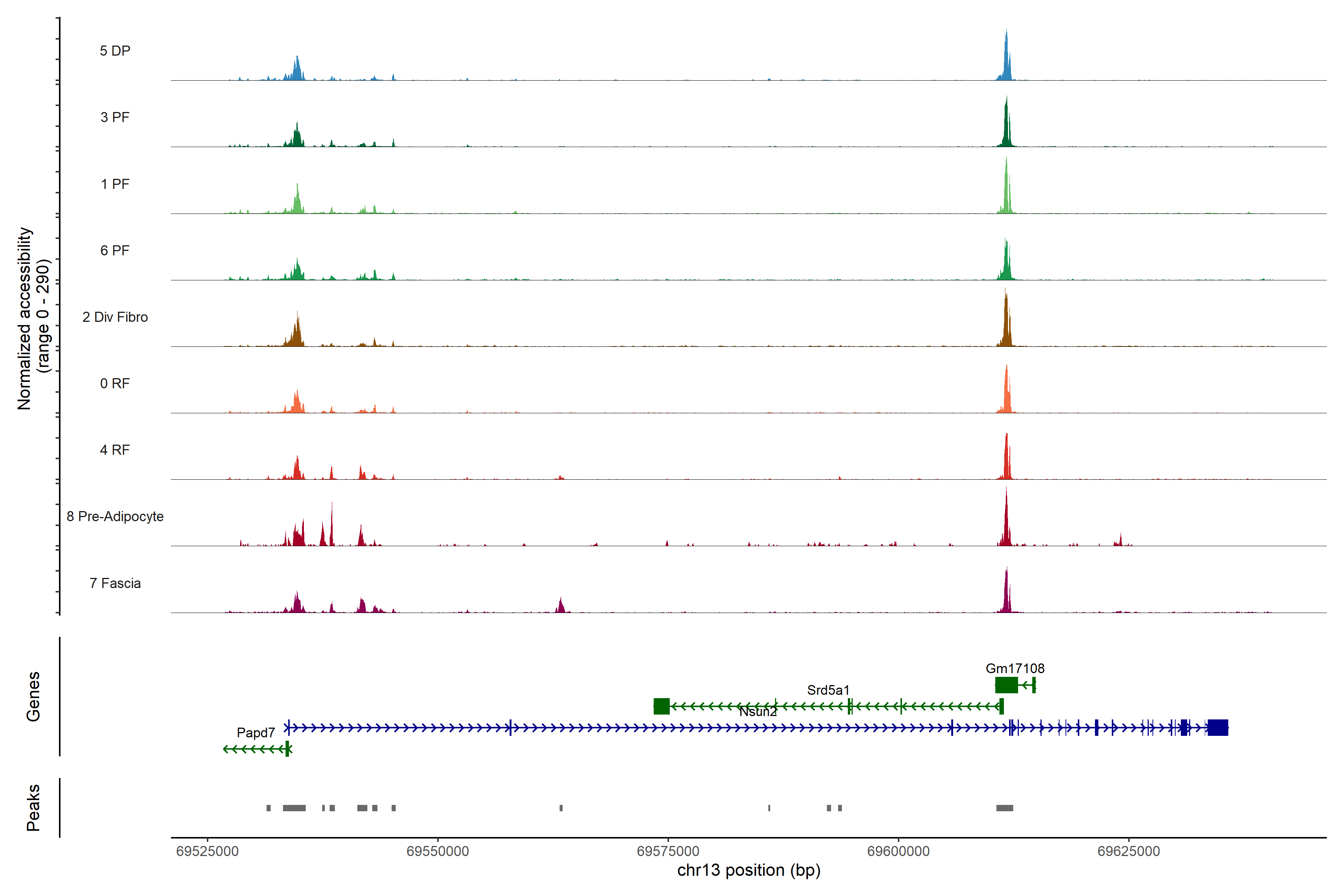Image resolution: width=1344 pixels, height=896 pixels.
Task: Click the Srd5a1 gene label
Action: [828, 690]
